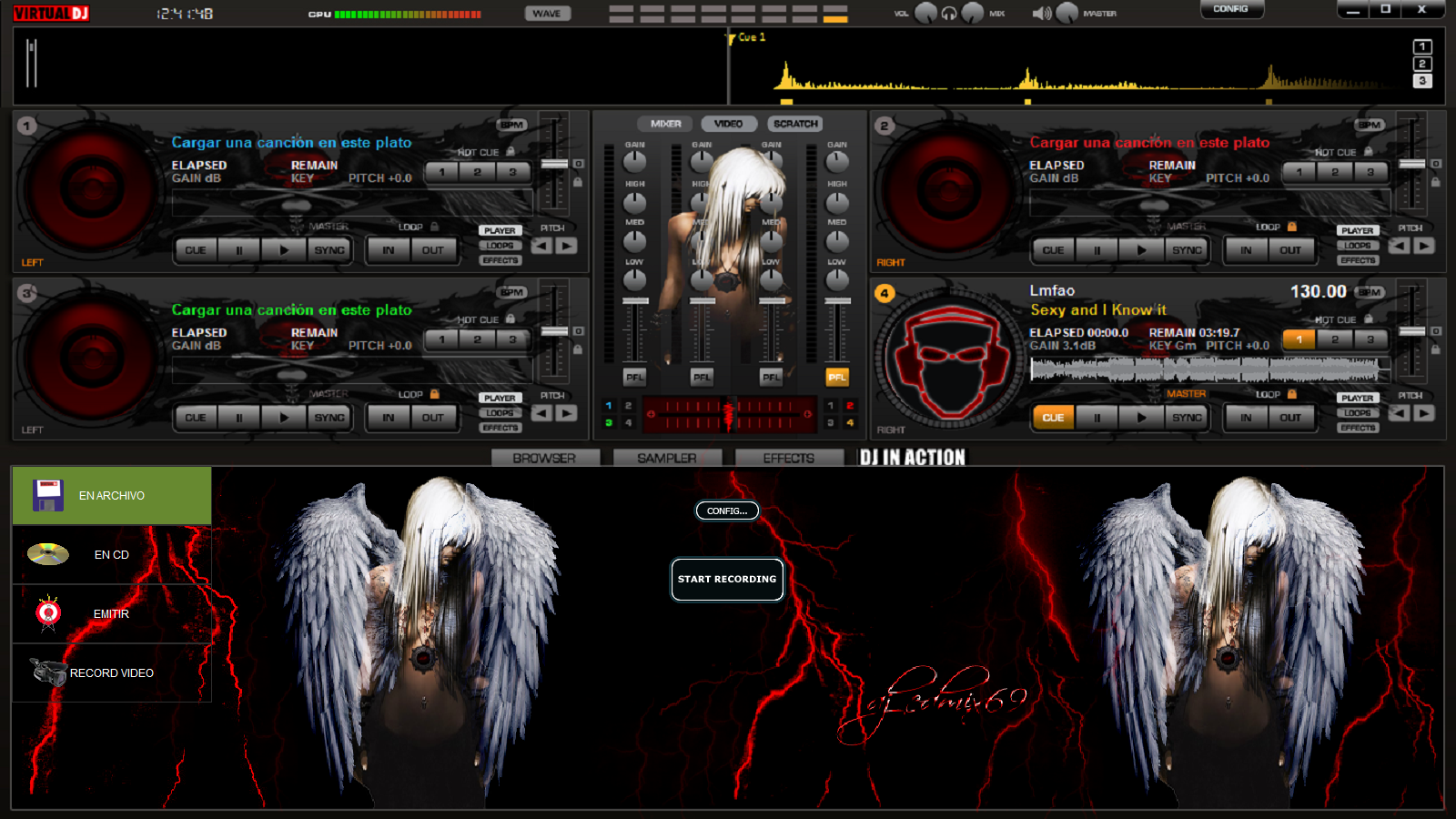Toggle deck 4 hot cue lock icon

point(1369,319)
